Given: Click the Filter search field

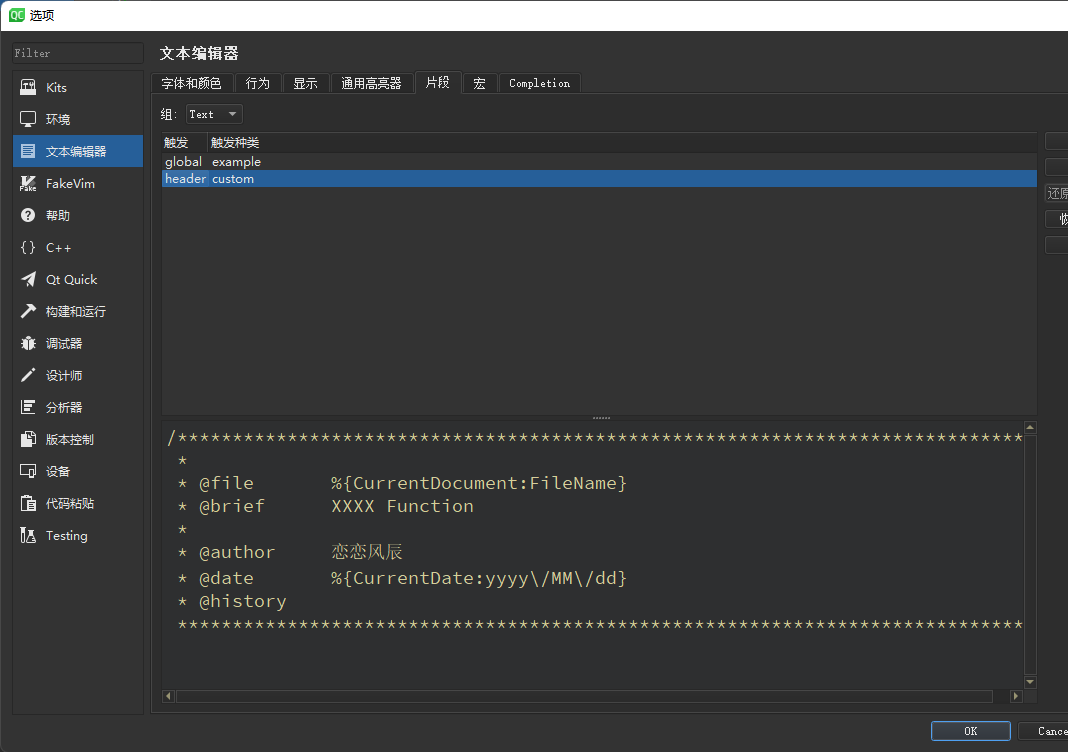Looking at the screenshot, I should (x=78, y=53).
